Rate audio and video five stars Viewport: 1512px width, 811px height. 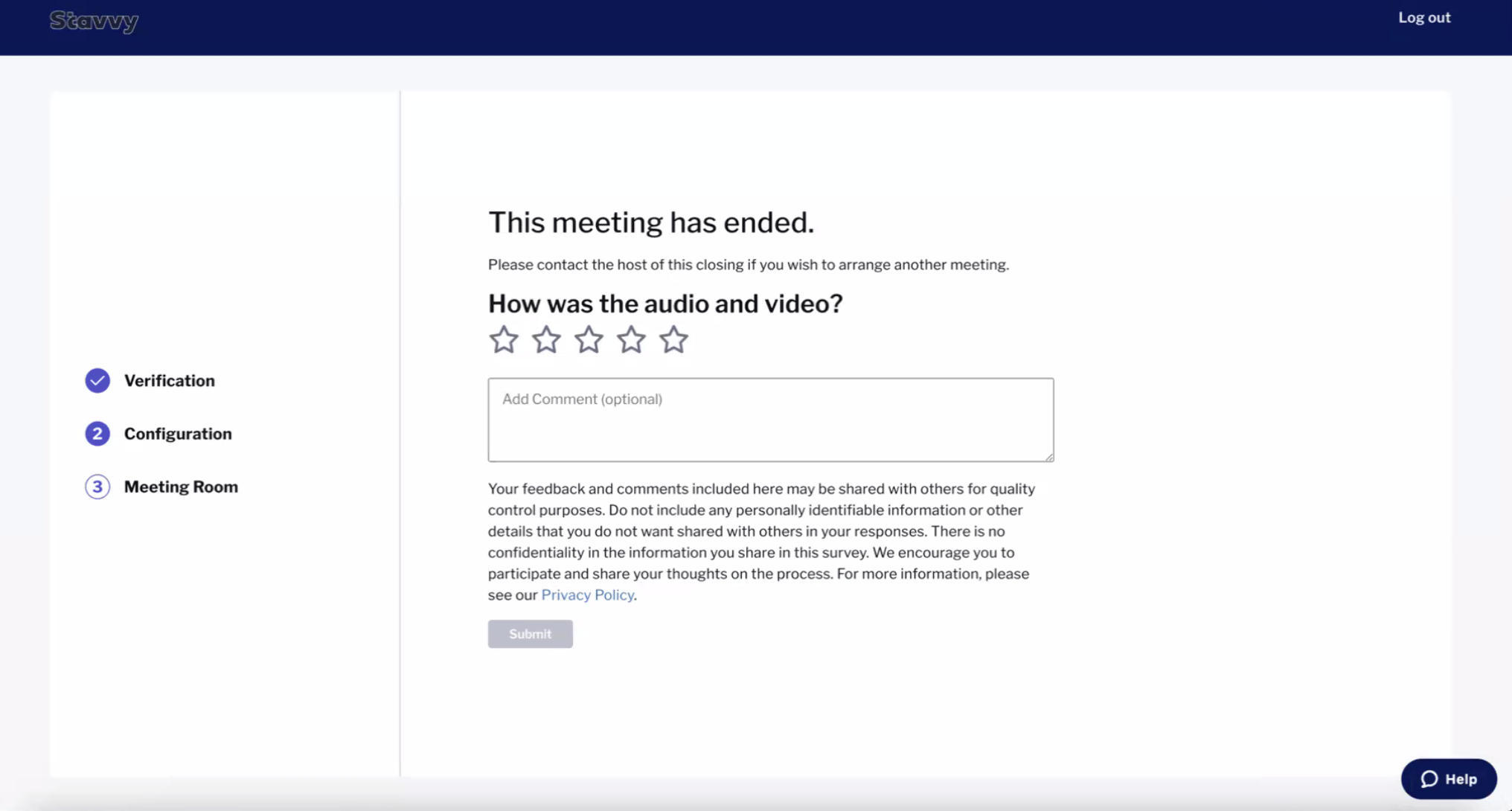[x=673, y=339]
